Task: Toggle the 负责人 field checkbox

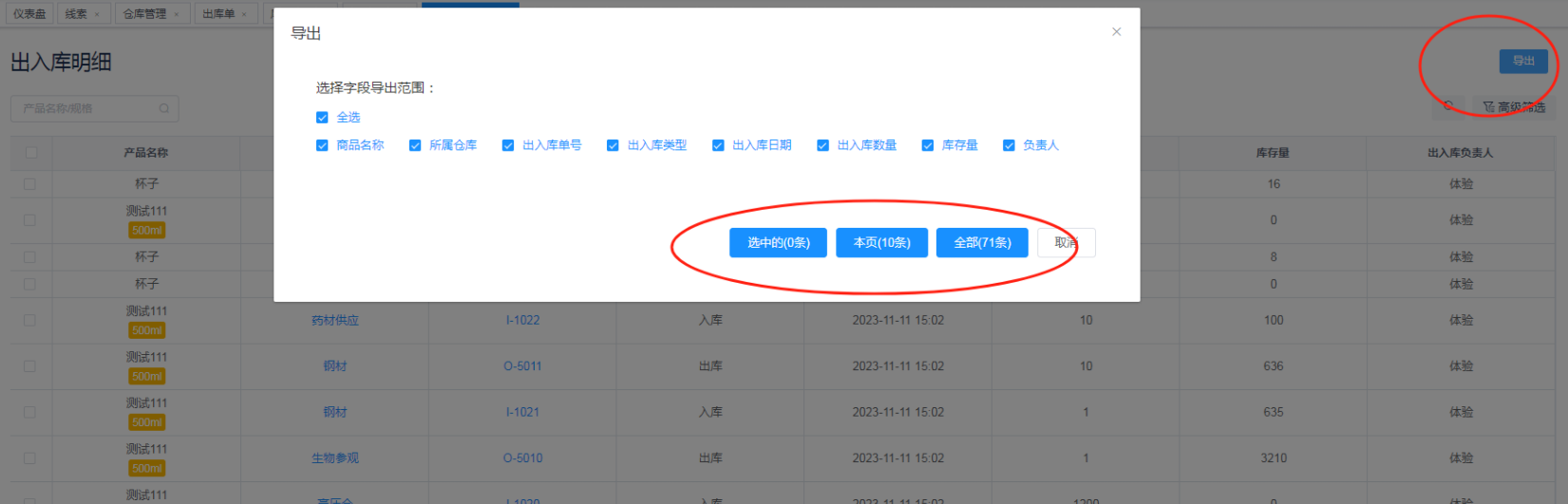Action: (1009, 146)
